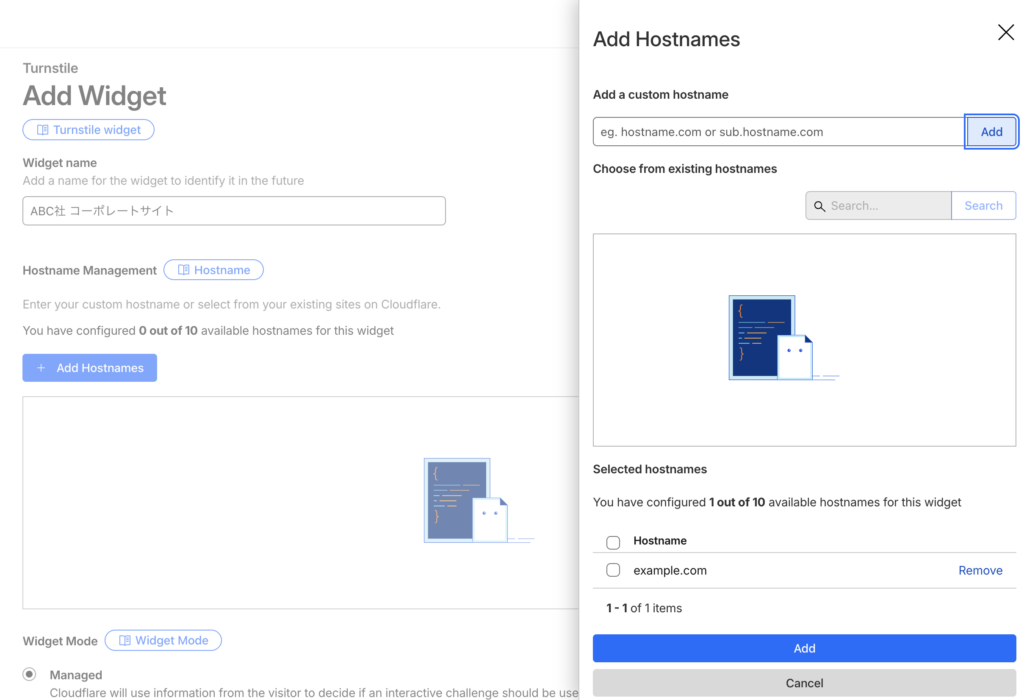
Task: Cancel adding hostnames
Action: pos(804,683)
